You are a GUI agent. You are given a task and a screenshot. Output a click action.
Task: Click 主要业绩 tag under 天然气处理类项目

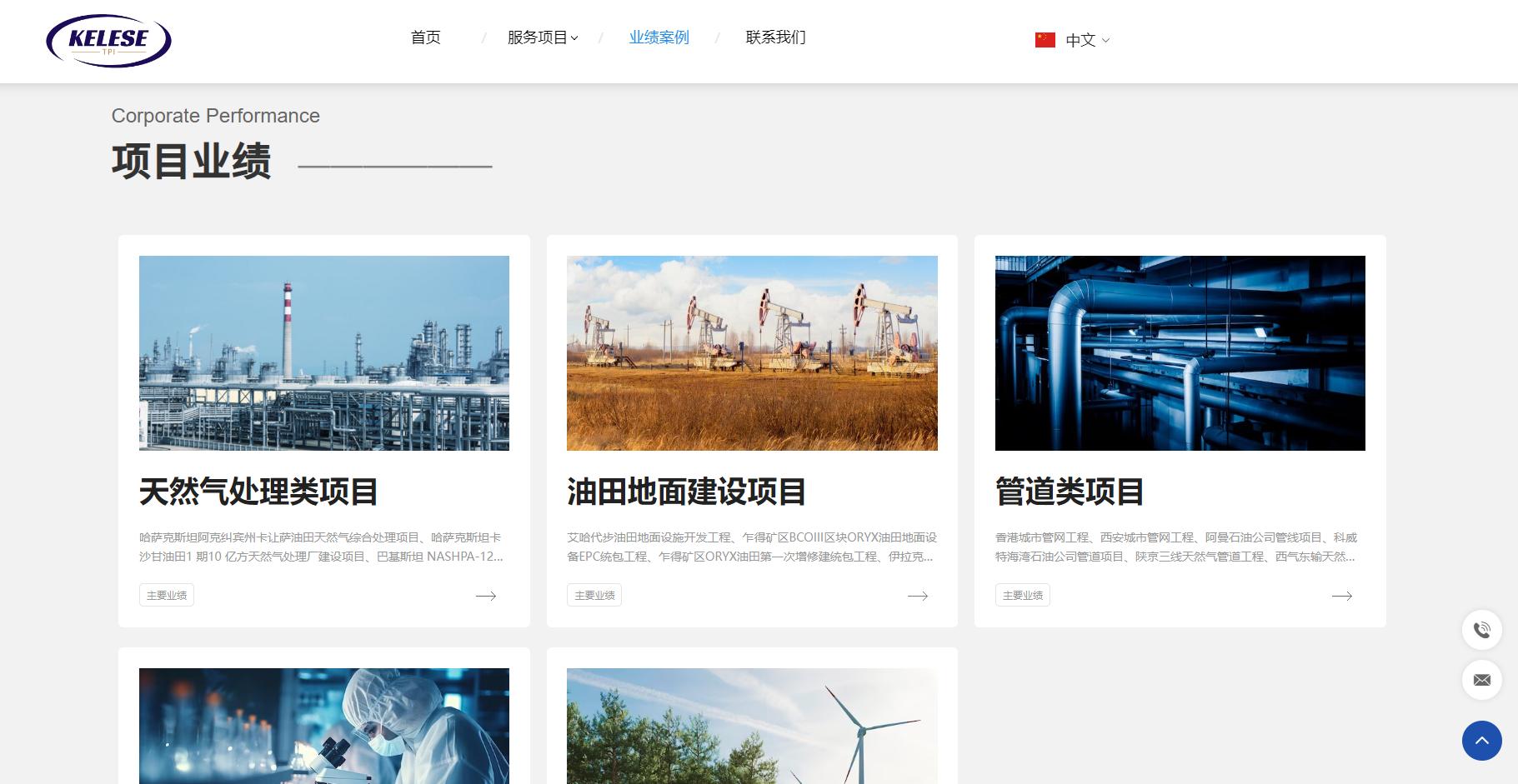point(167,595)
